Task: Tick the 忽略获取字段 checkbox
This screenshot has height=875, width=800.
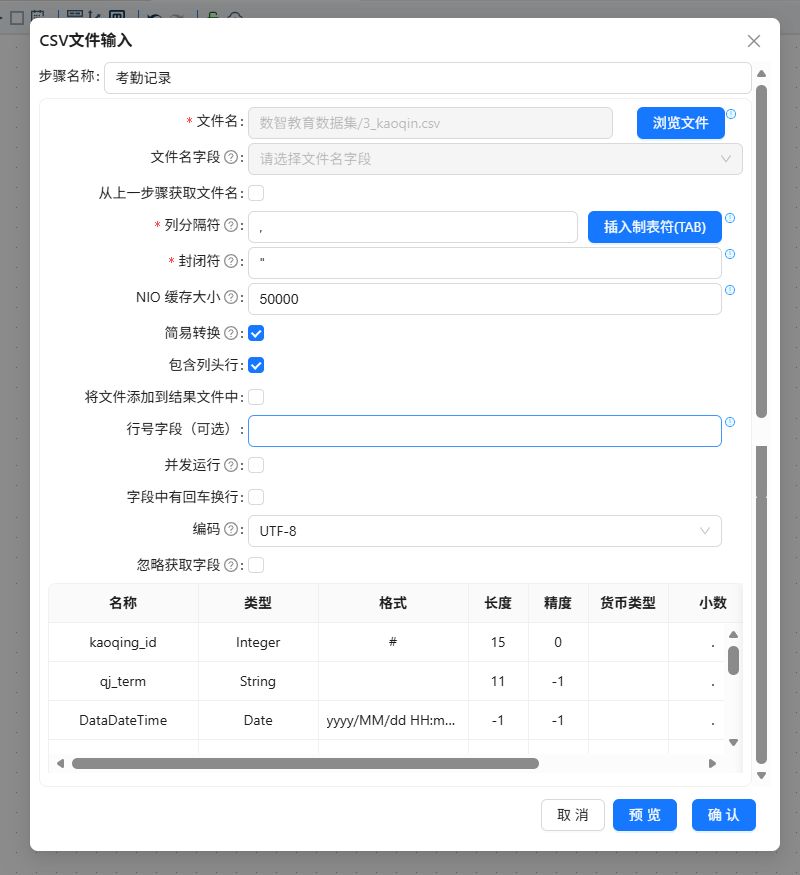Action: click(x=256, y=565)
